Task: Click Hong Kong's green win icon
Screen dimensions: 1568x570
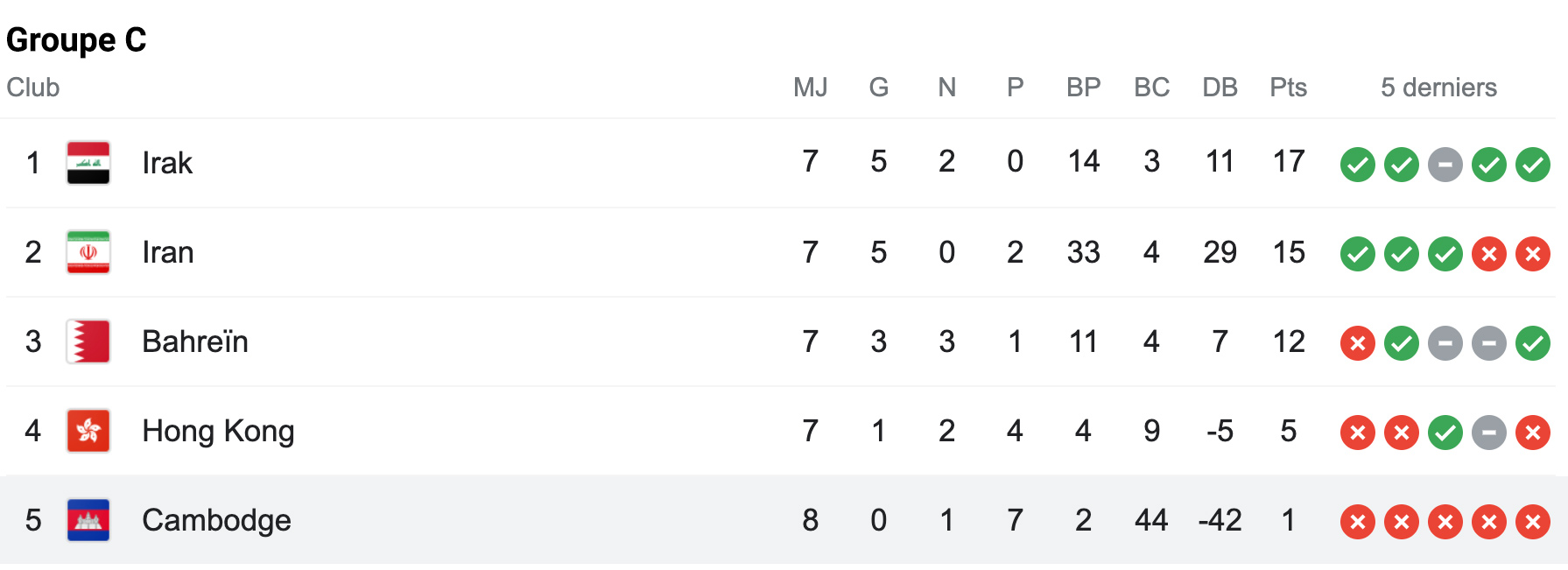Action: tap(1445, 433)
